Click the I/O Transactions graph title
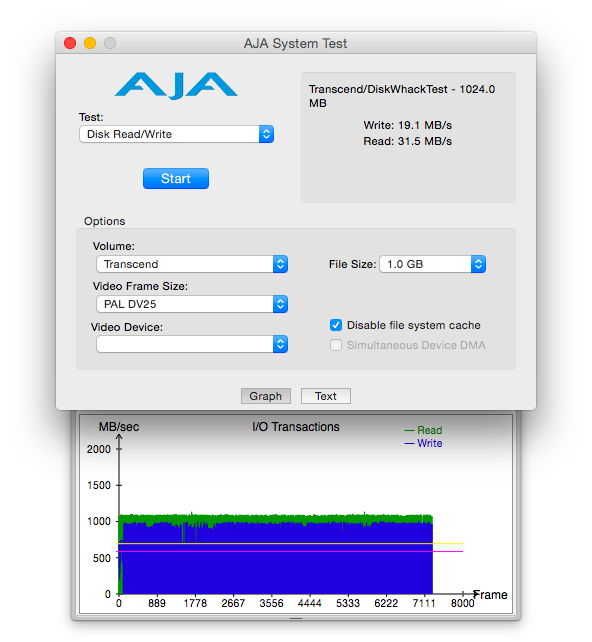Viewport: 592px width, 642px height. (x=296, y=427)
